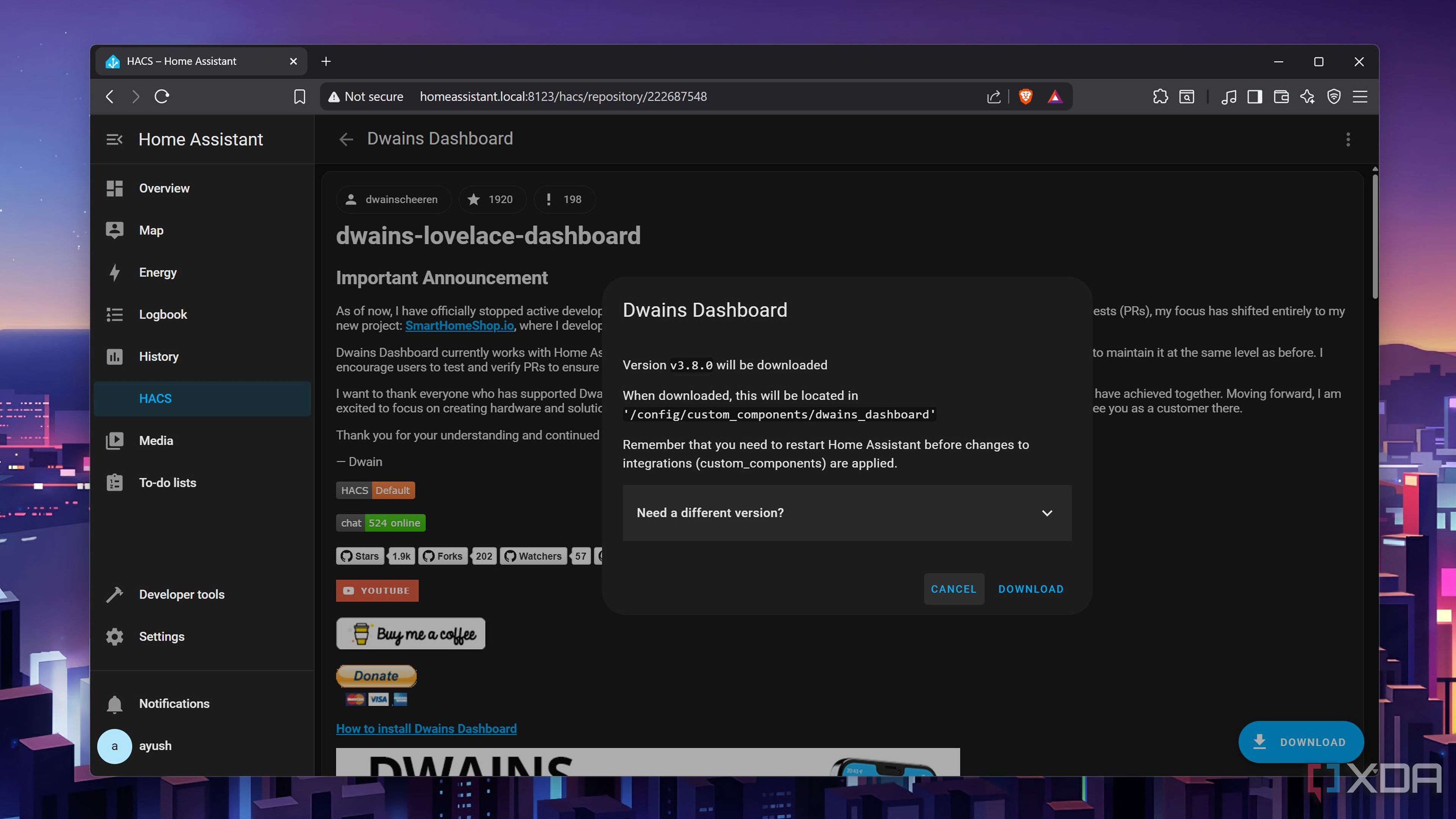Click the 198 issues chip
This screenshot has height=819, width=1456.
coord(564,199)
